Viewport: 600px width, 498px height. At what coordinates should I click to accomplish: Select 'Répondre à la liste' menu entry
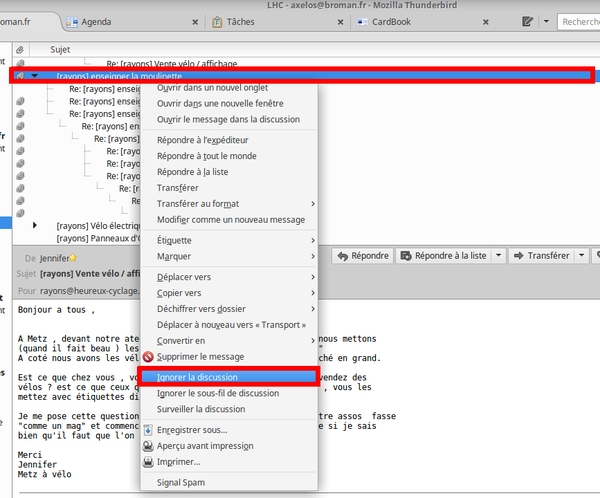click(192, 172)
